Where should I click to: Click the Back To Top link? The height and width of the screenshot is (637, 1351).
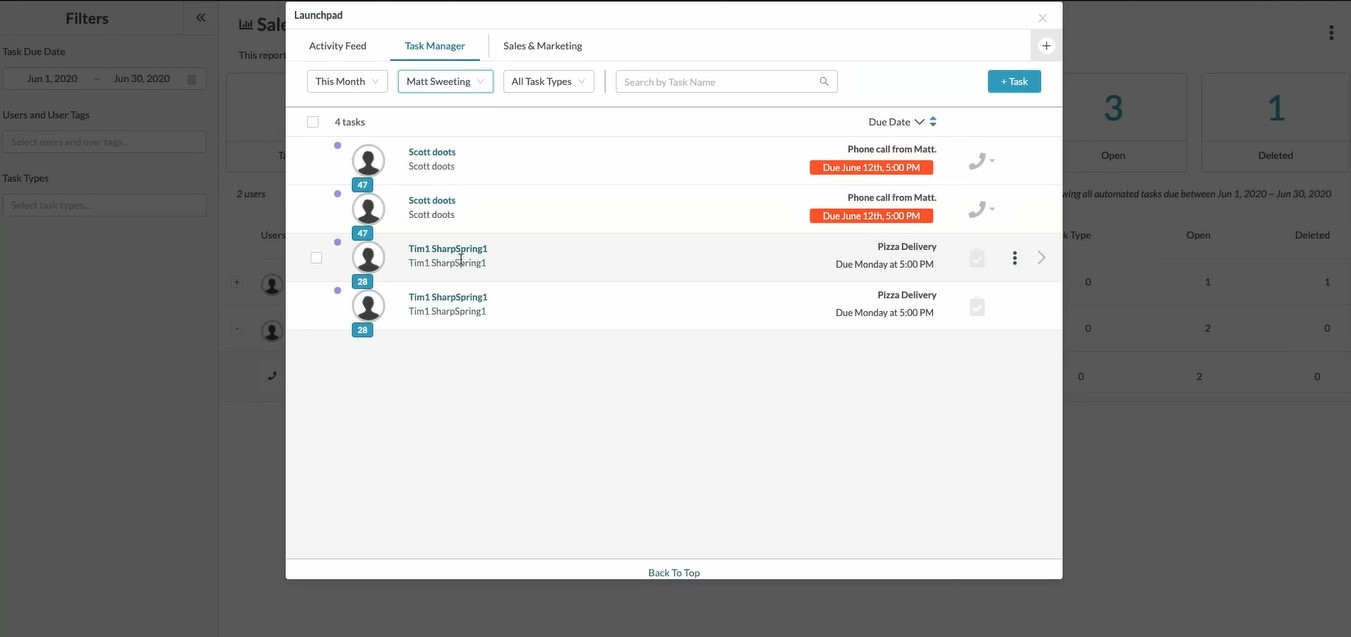pyautogui.click(x=674, y=573)
